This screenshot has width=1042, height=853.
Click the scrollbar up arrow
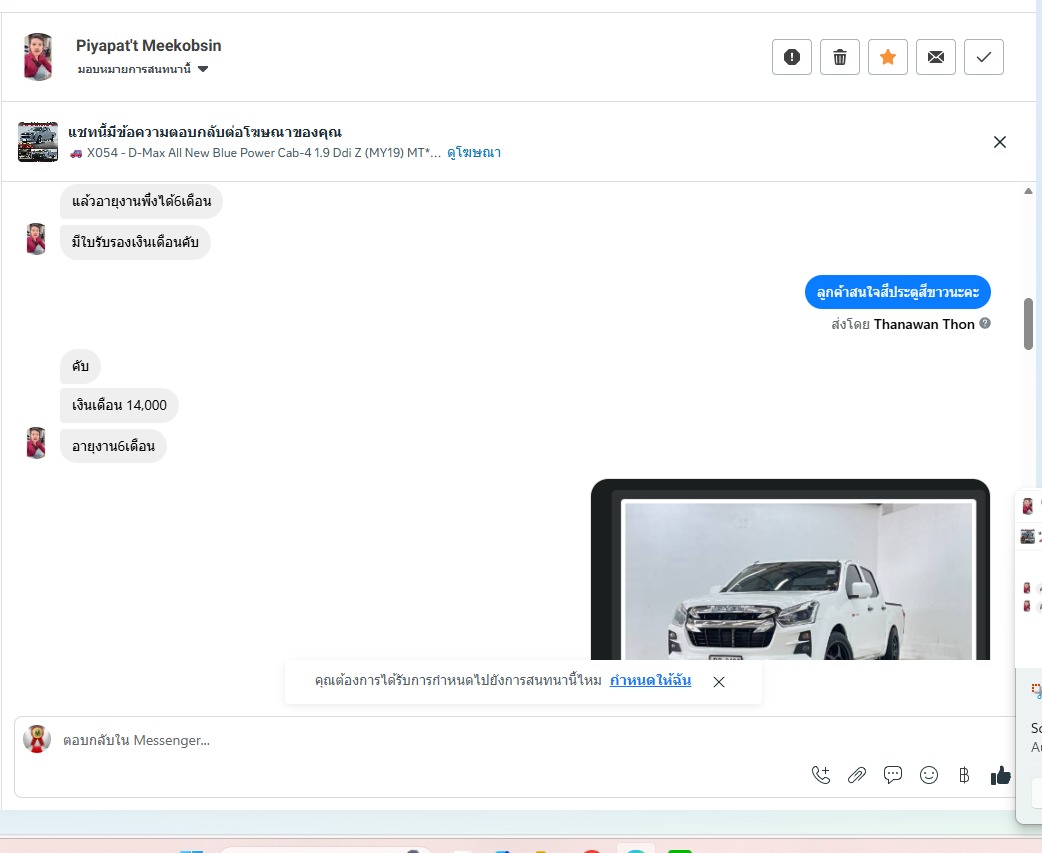click(1029, 191)
